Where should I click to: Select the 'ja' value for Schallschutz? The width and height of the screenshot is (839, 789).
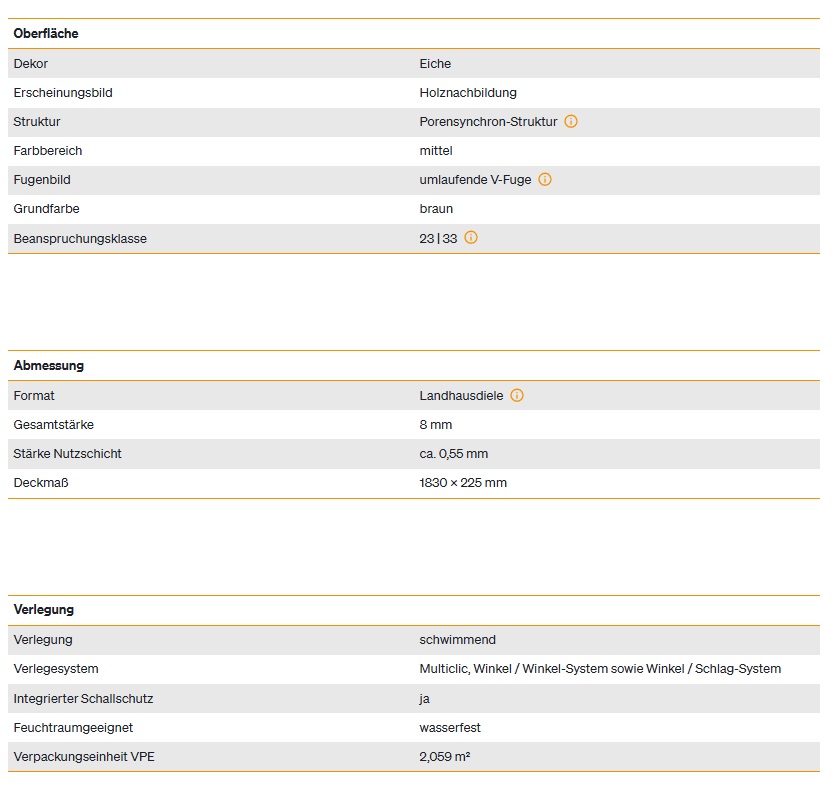(x=424, y=699)
